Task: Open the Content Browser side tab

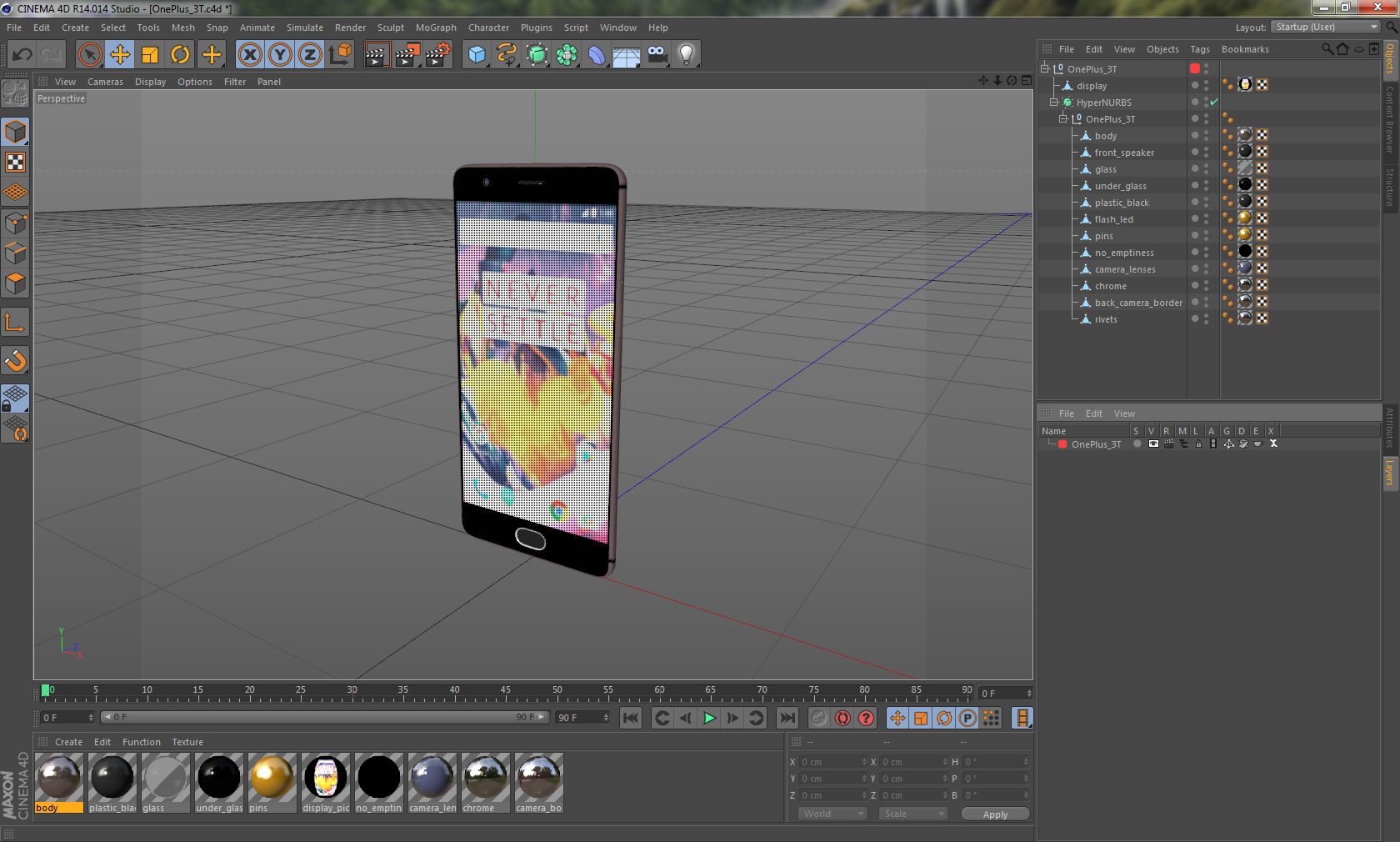Action: [x=1390, y=118]
